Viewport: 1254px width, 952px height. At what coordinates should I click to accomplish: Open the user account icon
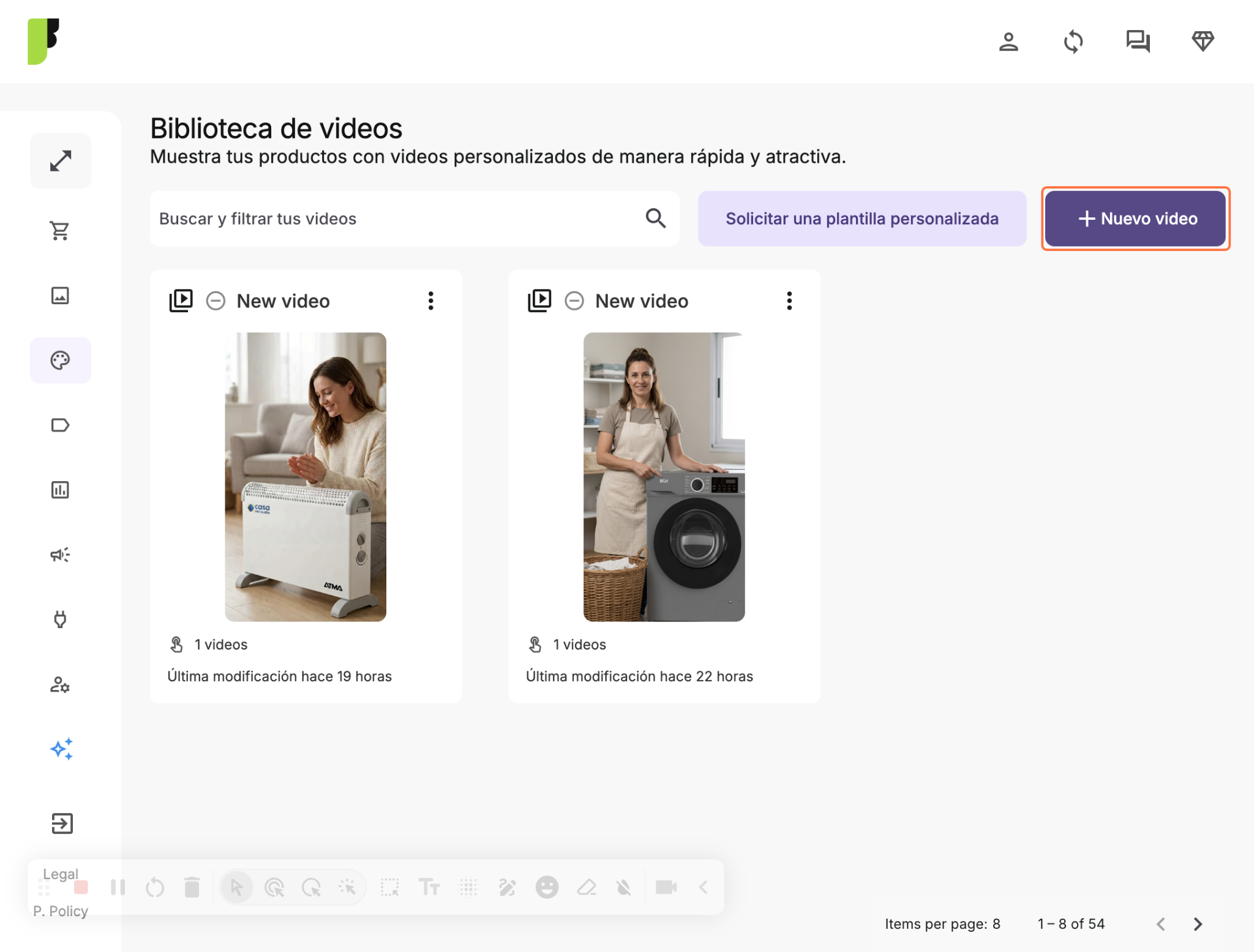(x=1008, y=42)
